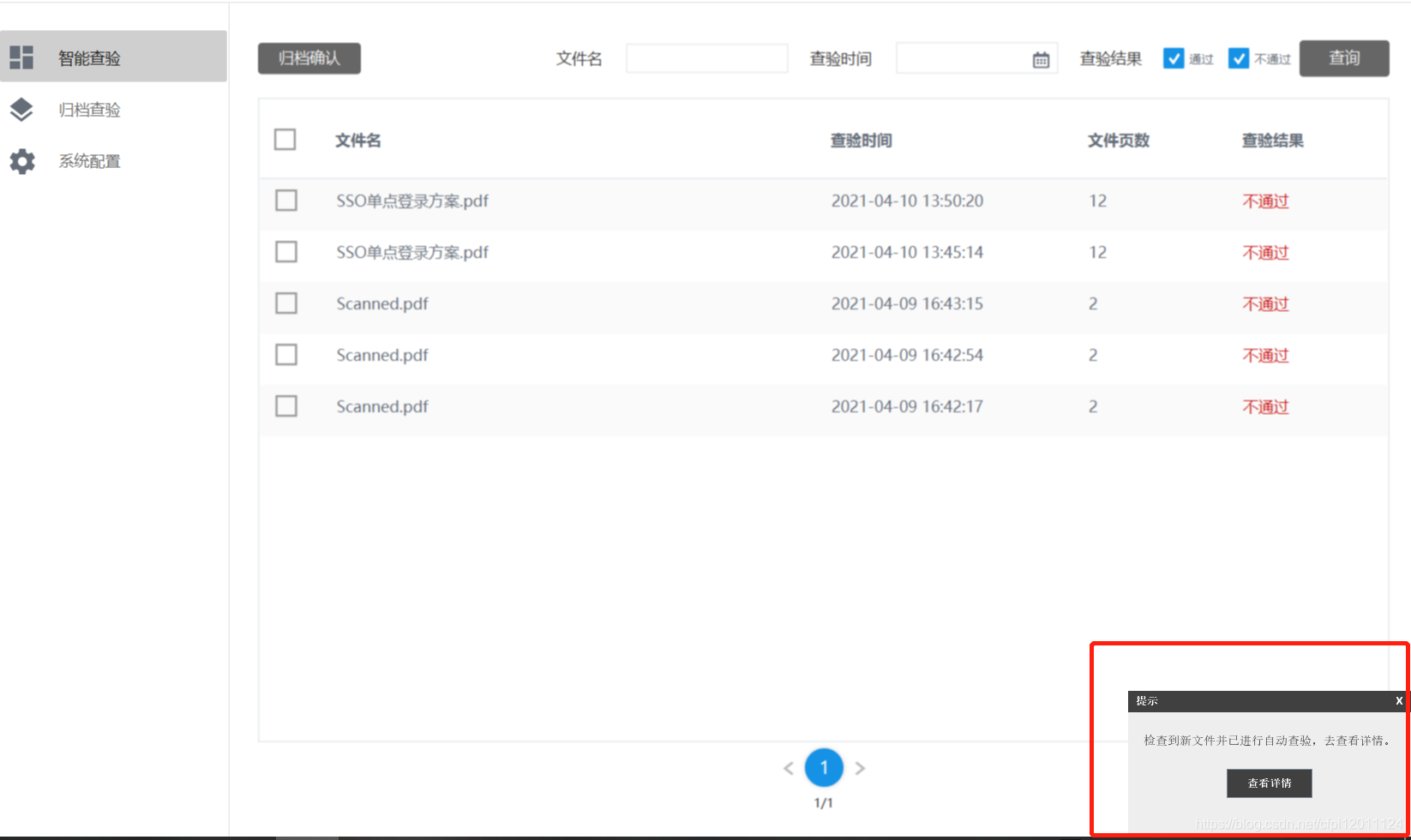Open 系统配置 menu item
Screen dimensions: 1411x840
113,161
